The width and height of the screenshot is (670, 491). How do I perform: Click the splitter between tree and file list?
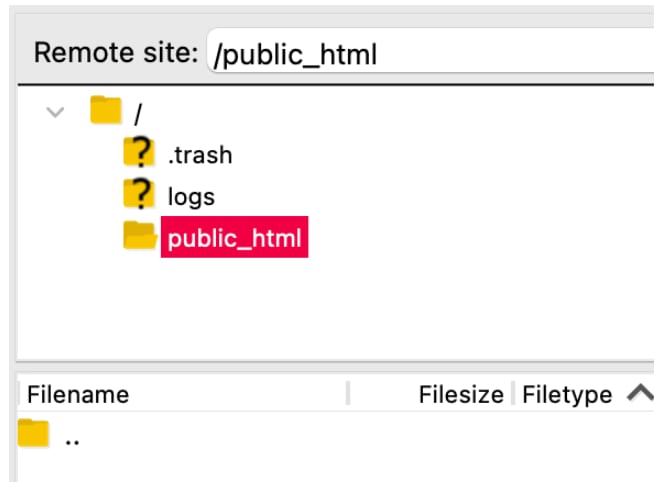pos(335,366)
